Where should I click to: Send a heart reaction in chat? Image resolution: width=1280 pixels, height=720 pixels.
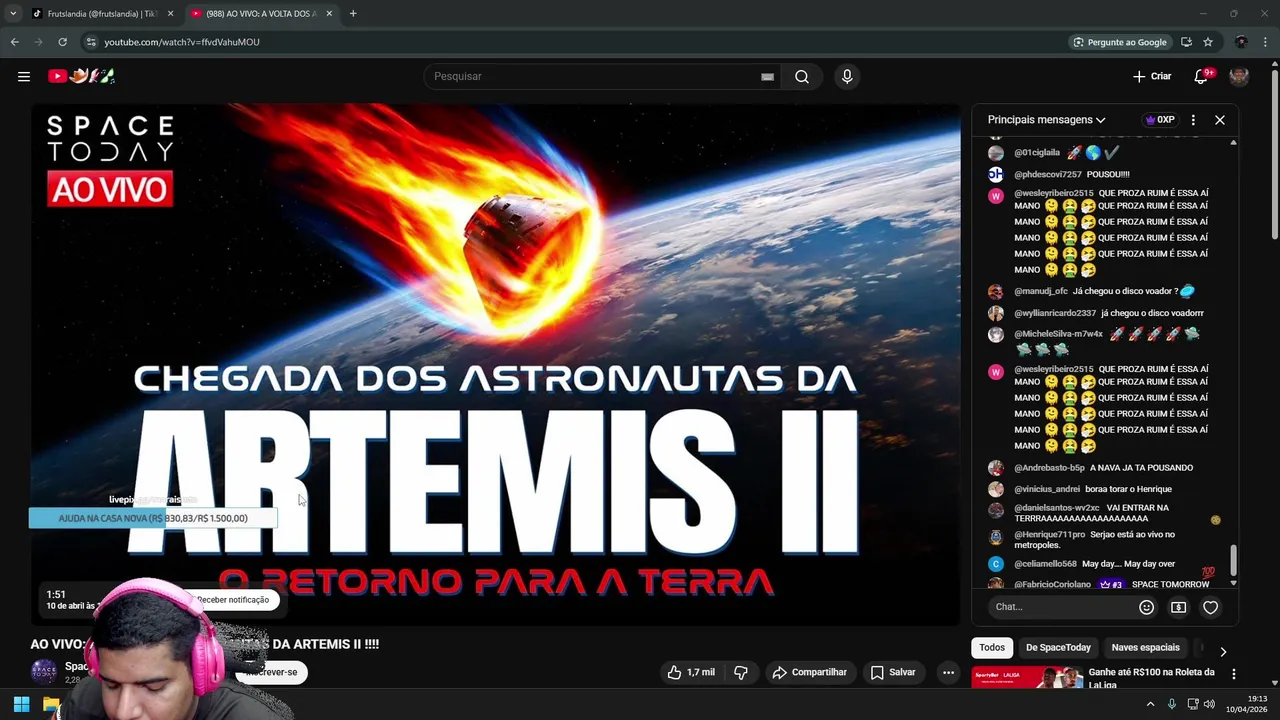coord(1210,607)
